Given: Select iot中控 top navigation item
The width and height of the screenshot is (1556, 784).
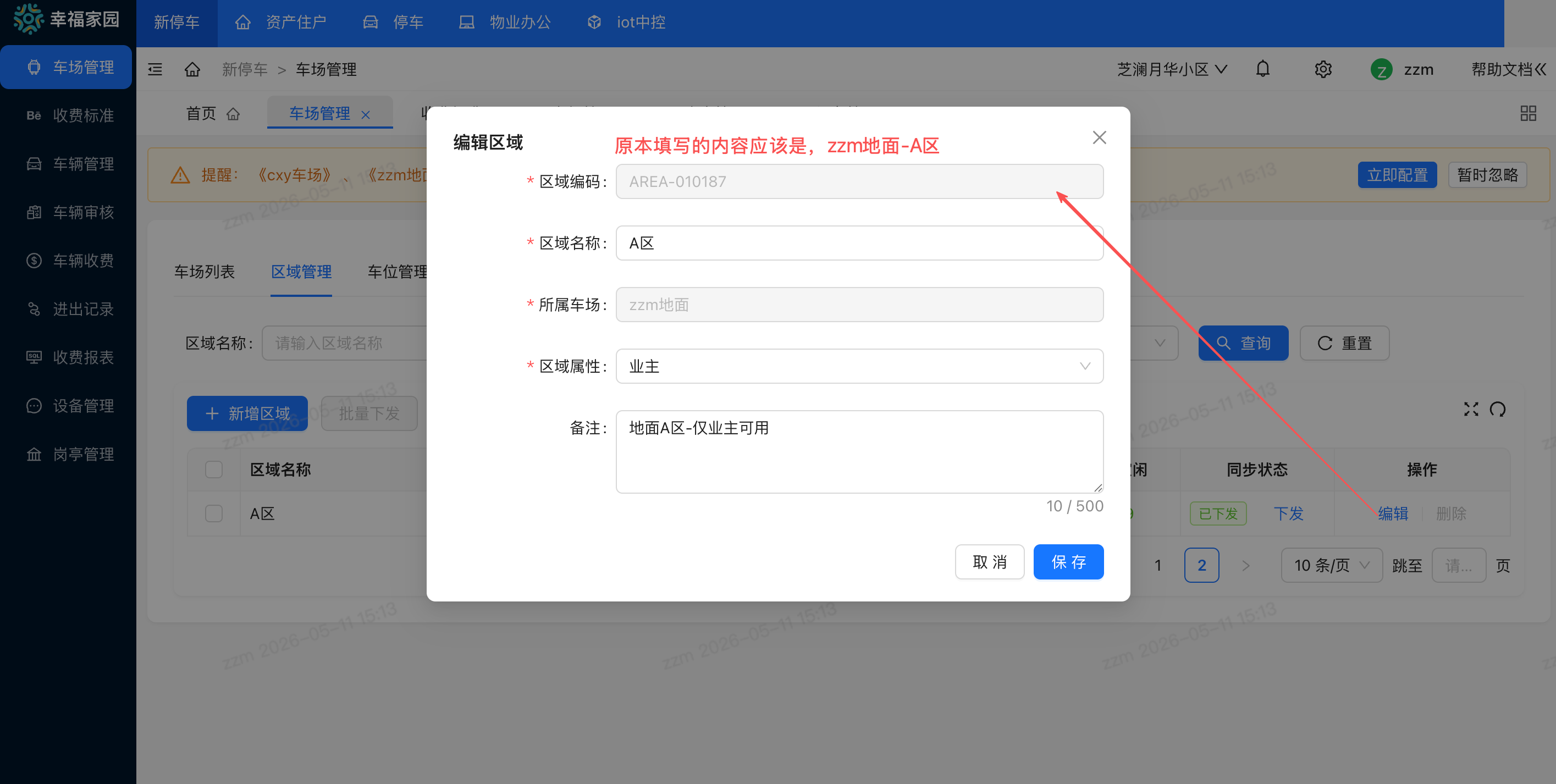Looking at the screenshot, I should click(626, 23).
